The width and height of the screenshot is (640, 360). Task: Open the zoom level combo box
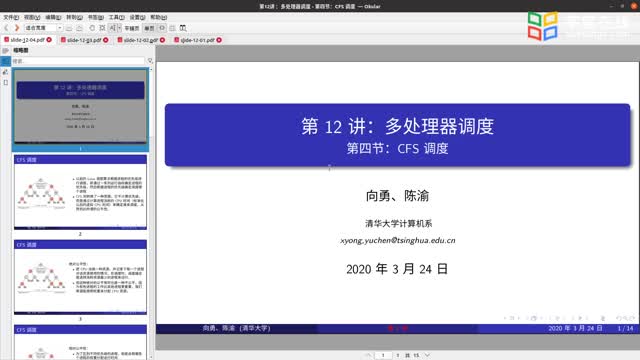click(43, 28)
